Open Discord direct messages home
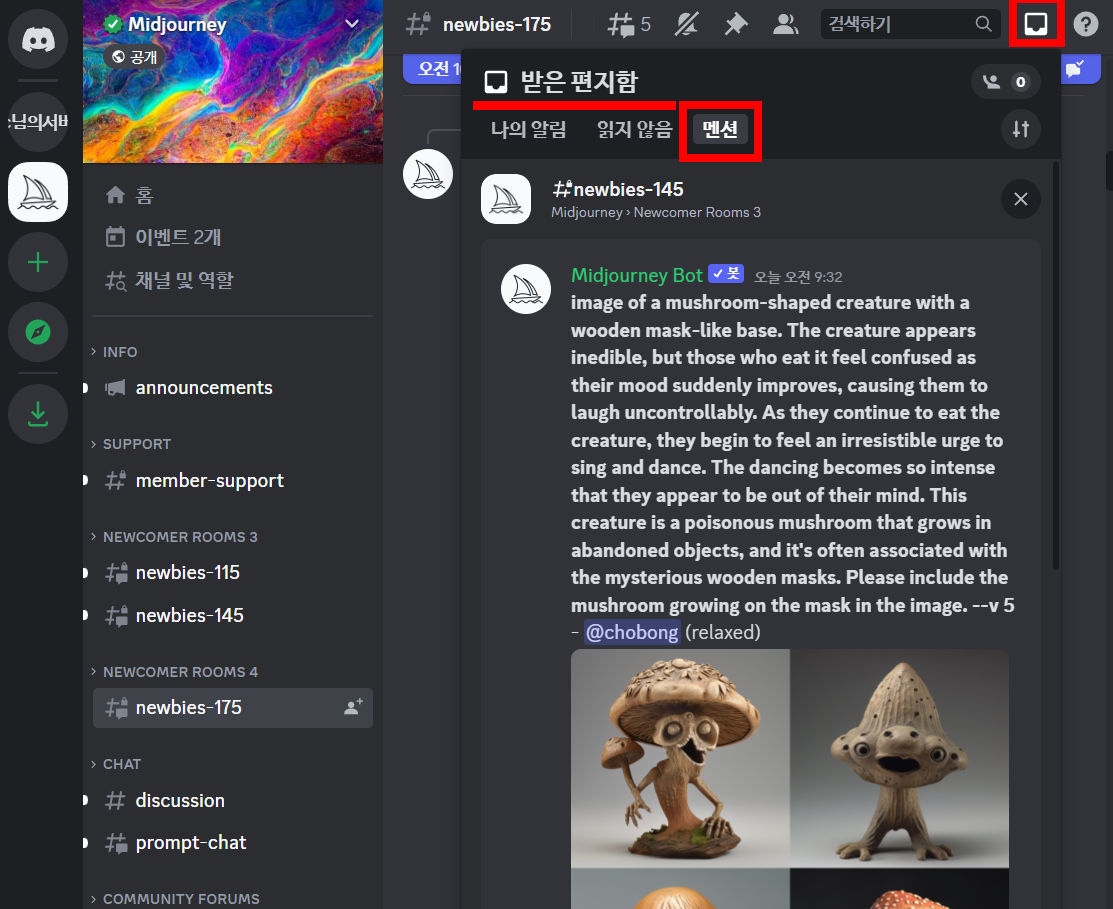The image size is (1113, 909). tap(38, 38)
